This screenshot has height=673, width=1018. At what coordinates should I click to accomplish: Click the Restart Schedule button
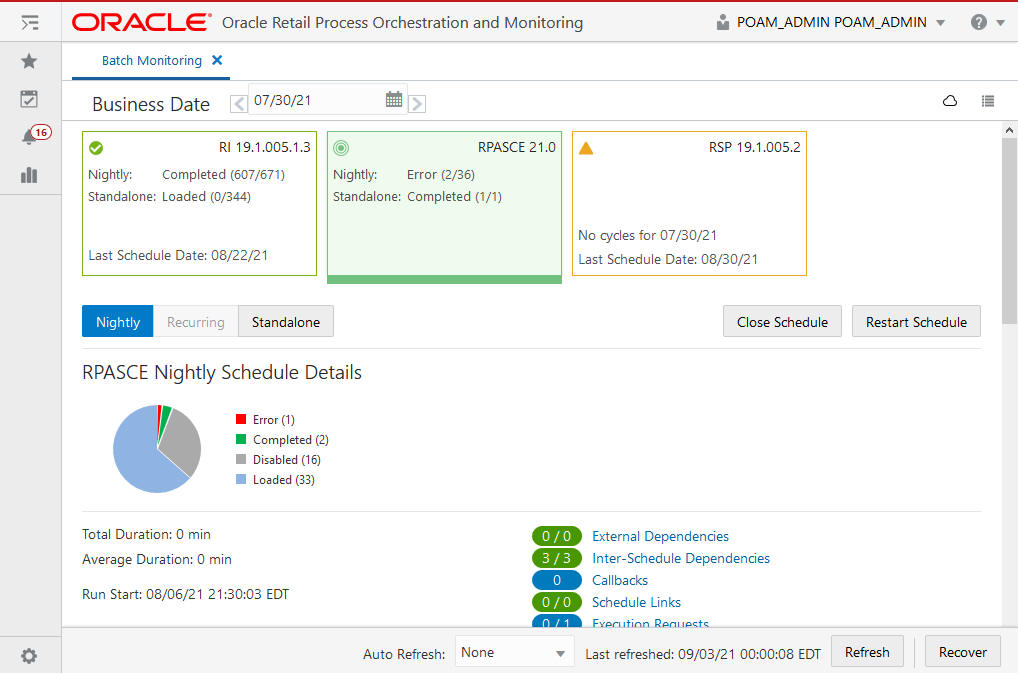point(916,322)
